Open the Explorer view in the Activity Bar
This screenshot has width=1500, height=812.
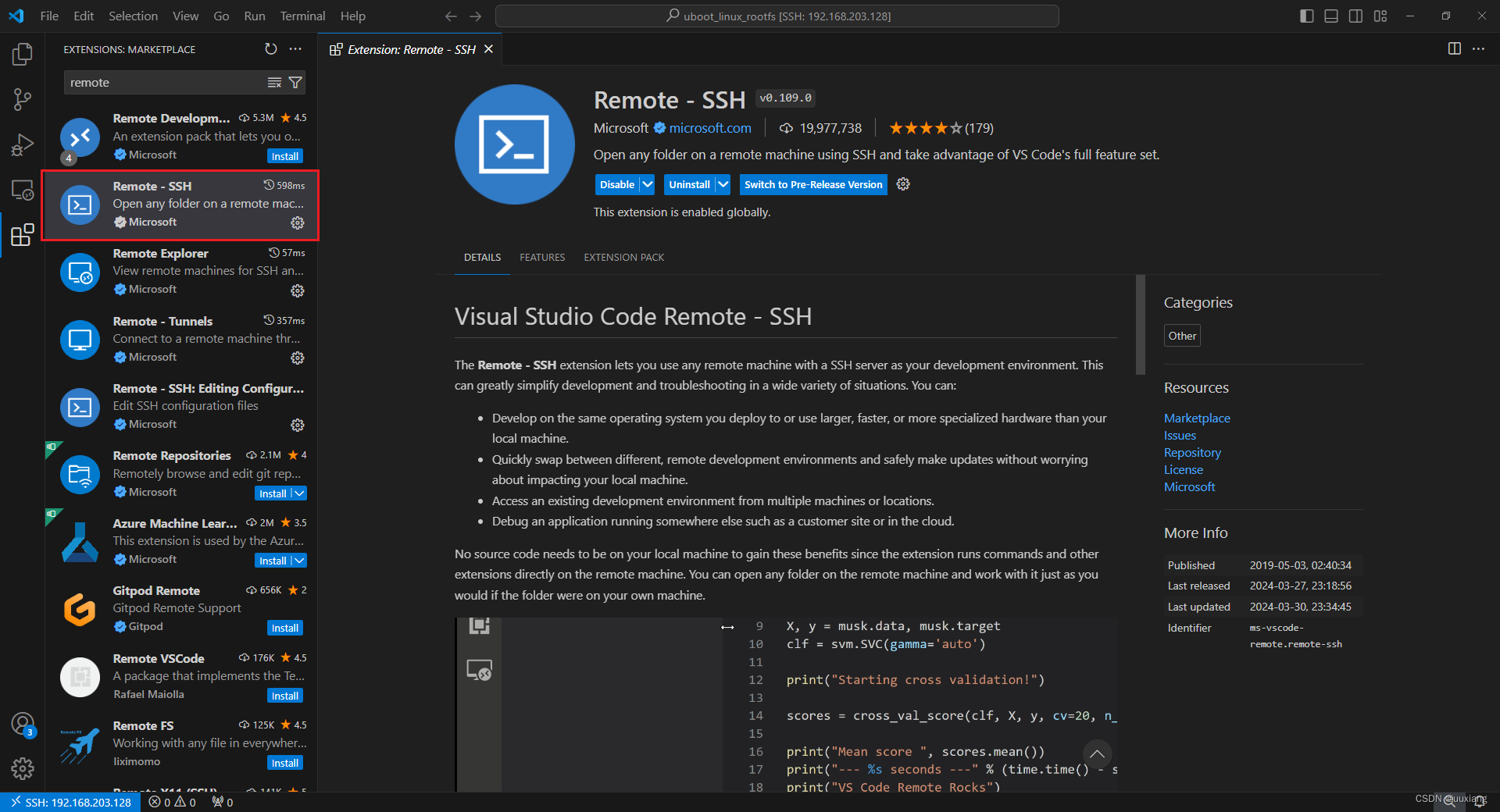(23, 54)
